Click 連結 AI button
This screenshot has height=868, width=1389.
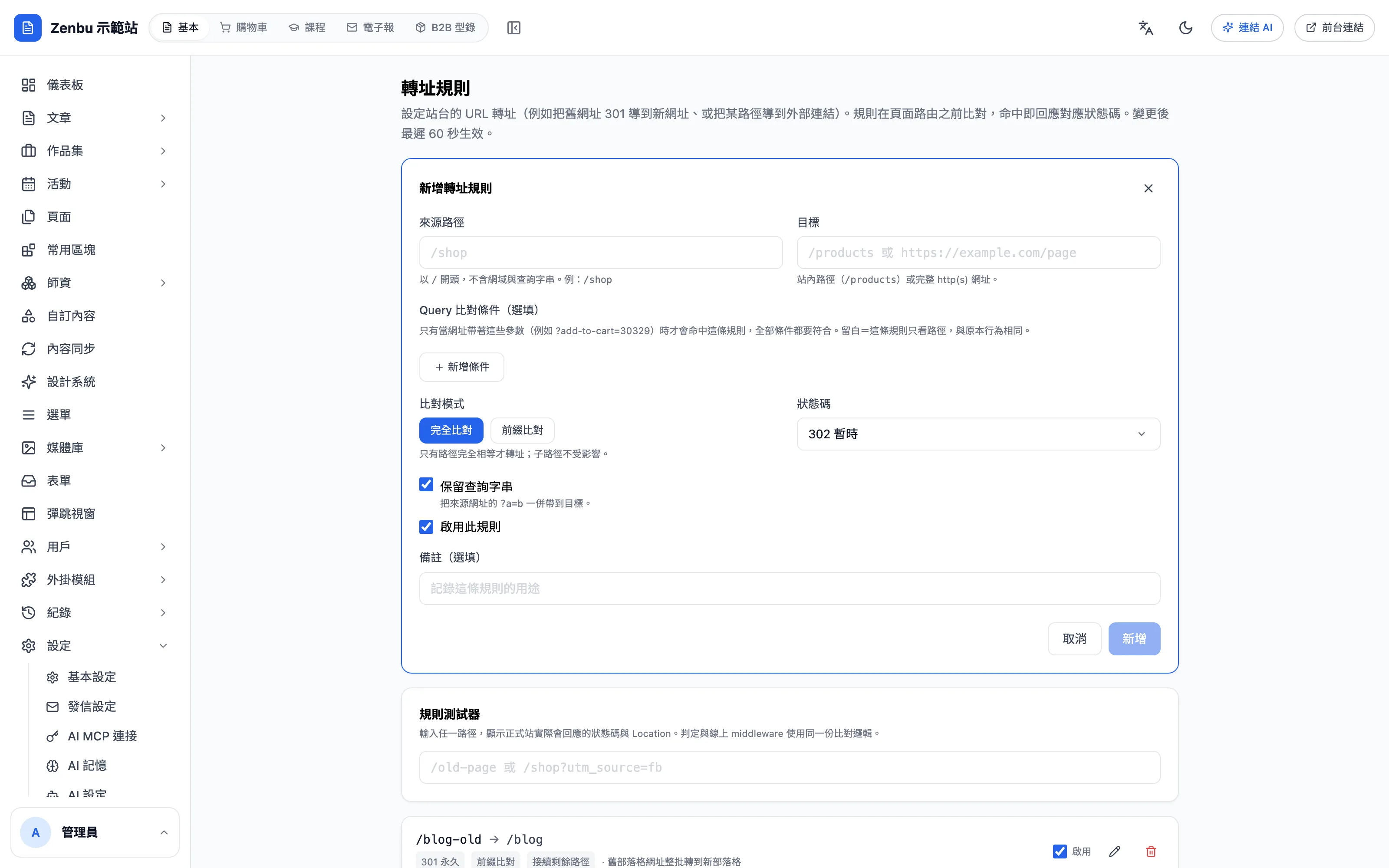click(x=1247, y=27)
